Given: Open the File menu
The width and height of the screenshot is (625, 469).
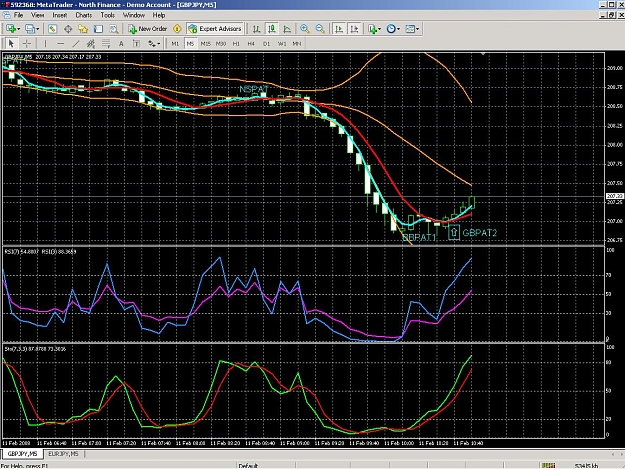Looking at the screenshot, I should 18,15.
